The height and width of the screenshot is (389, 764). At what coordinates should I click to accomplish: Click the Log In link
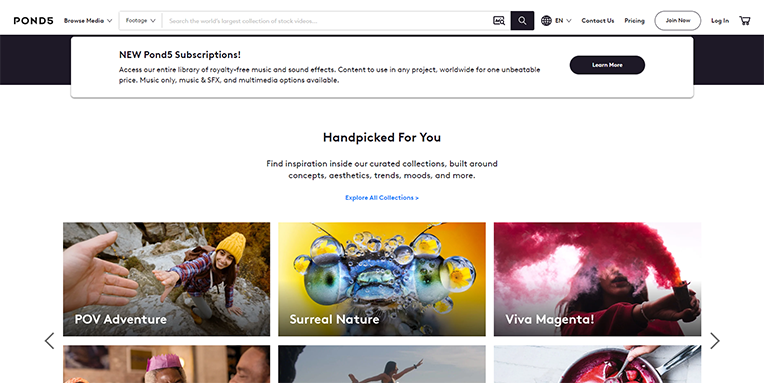tap(720, 20)
